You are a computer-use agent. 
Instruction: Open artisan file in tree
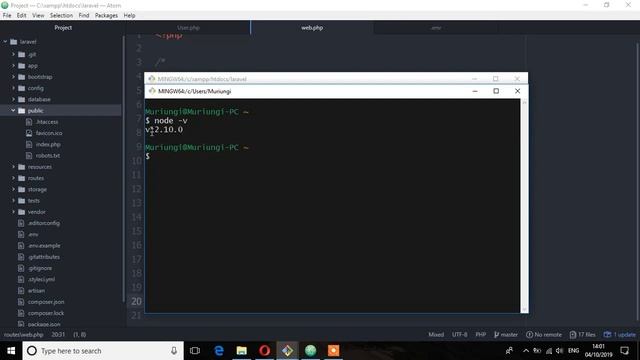pos(36,291)
